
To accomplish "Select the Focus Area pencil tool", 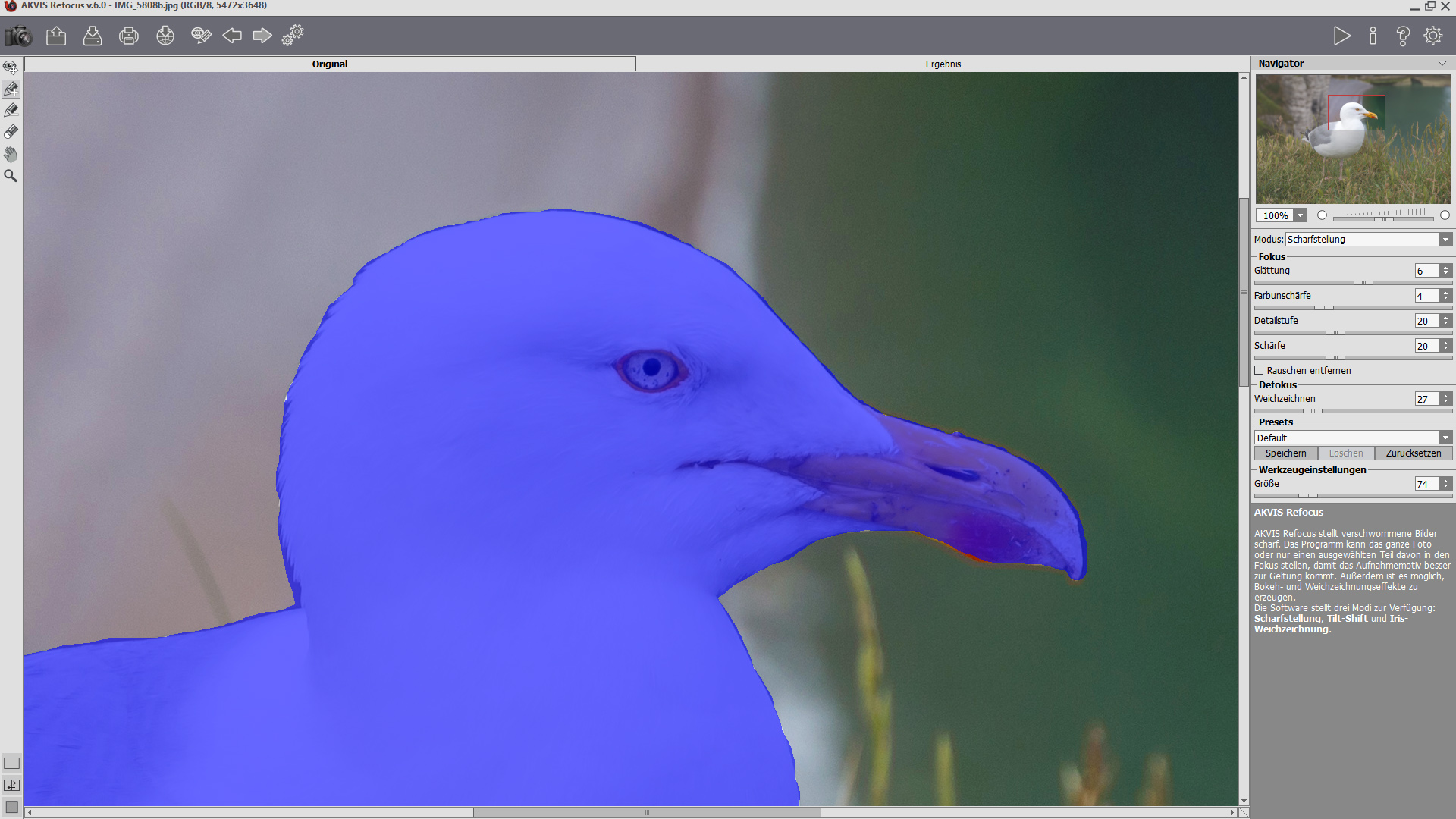I will [x=11, y=89].
